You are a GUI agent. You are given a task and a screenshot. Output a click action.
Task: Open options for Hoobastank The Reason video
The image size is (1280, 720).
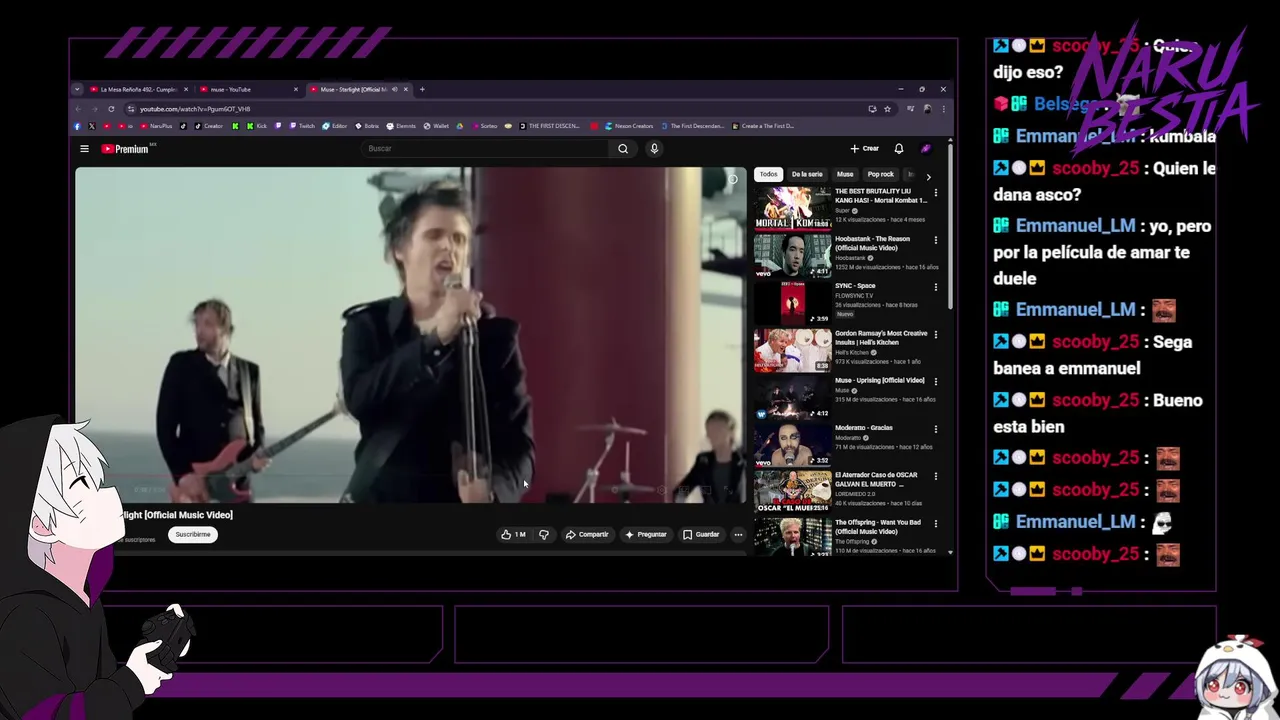pos(936,240)
